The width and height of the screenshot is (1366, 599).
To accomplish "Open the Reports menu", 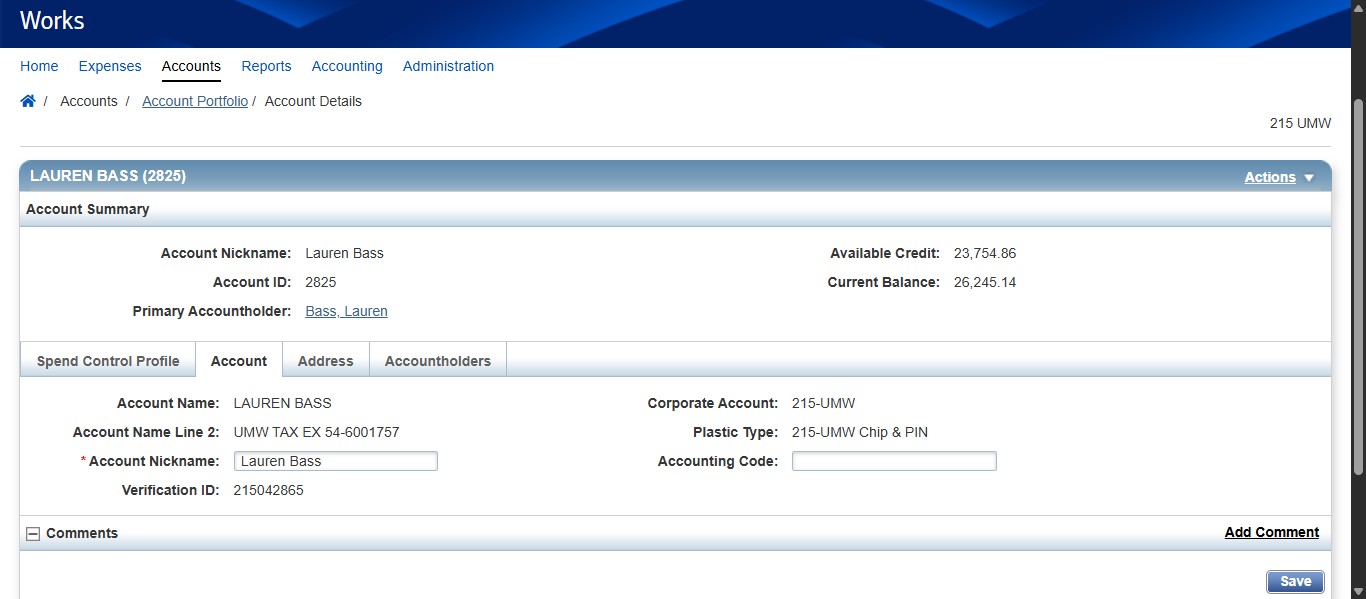I will [x=266, y=66].
